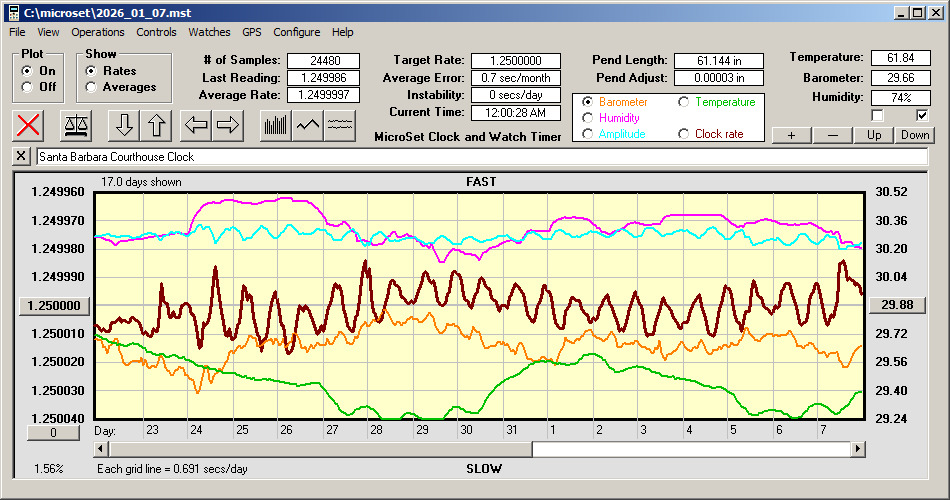Open the GPS menu
The width and height of the screenshot is (950, 500).
pyautogui.click(x=251, y=32)
